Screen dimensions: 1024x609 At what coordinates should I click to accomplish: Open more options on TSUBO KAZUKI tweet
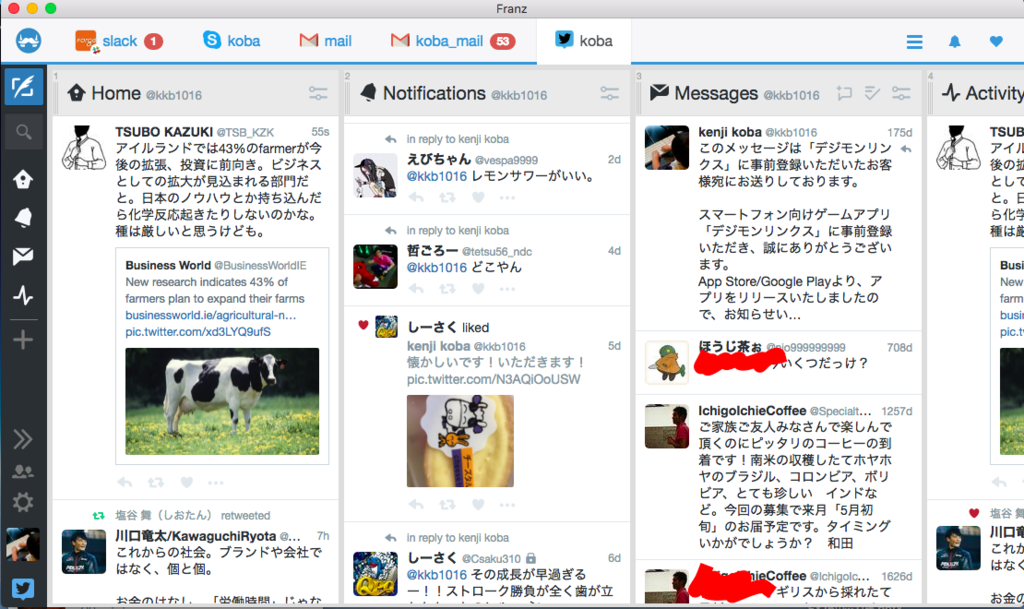[x=216, y=483]
